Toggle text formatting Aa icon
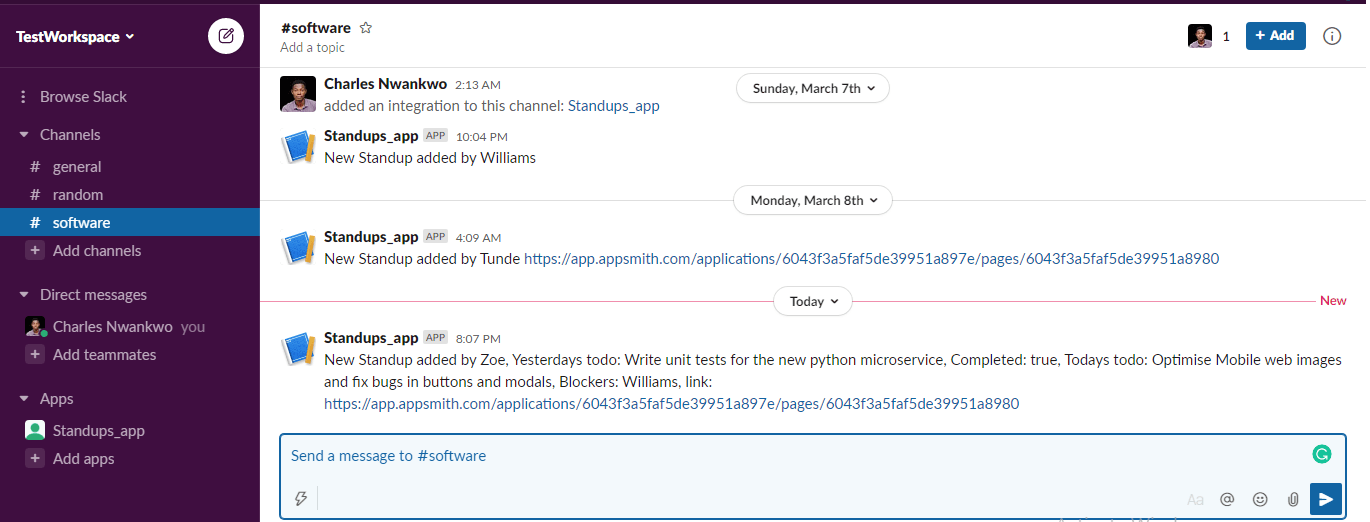This screenshot has height=522, width=1370. pos(1195,499)
